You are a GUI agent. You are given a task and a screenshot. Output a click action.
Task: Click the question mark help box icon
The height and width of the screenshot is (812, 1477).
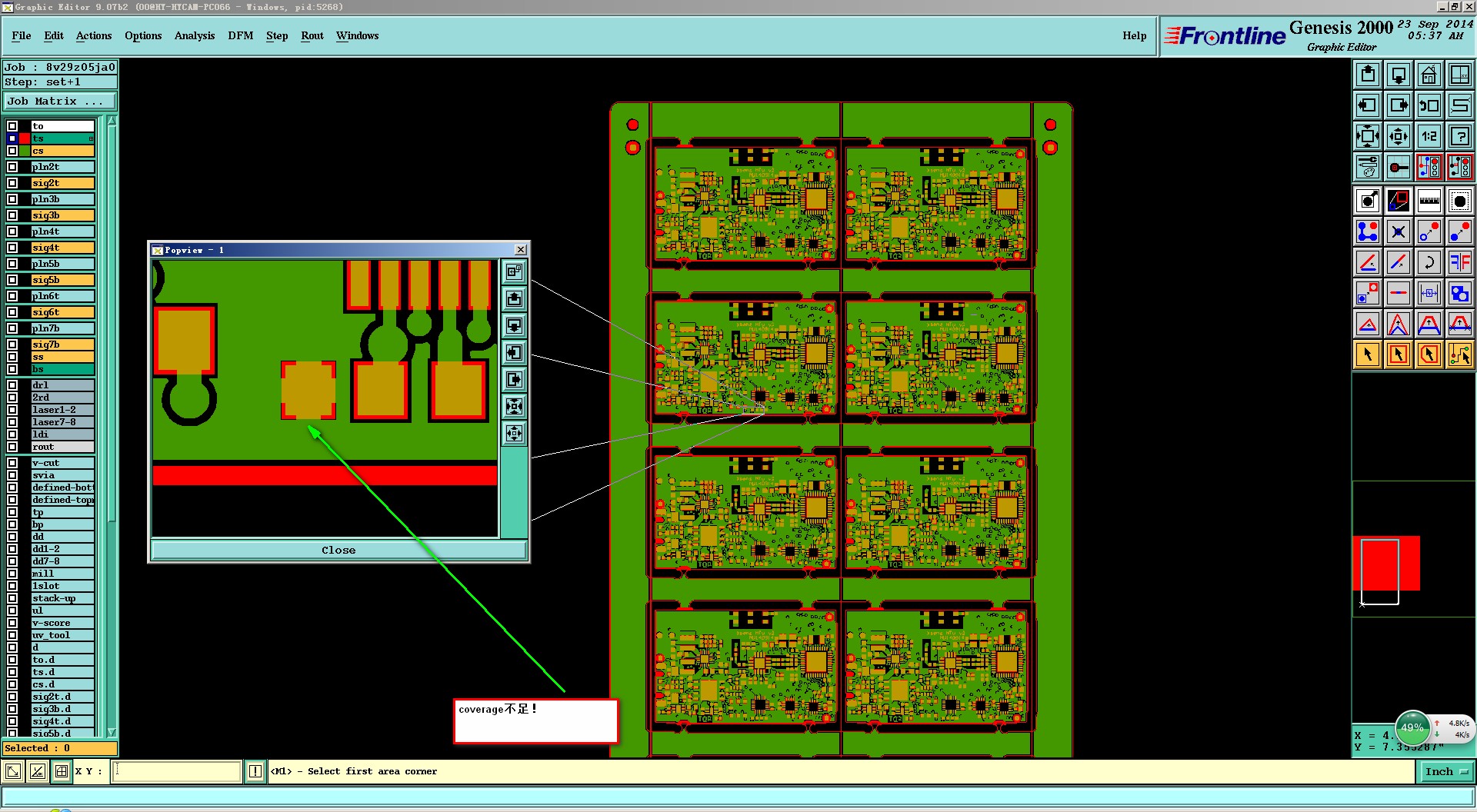pos(1460,136)
